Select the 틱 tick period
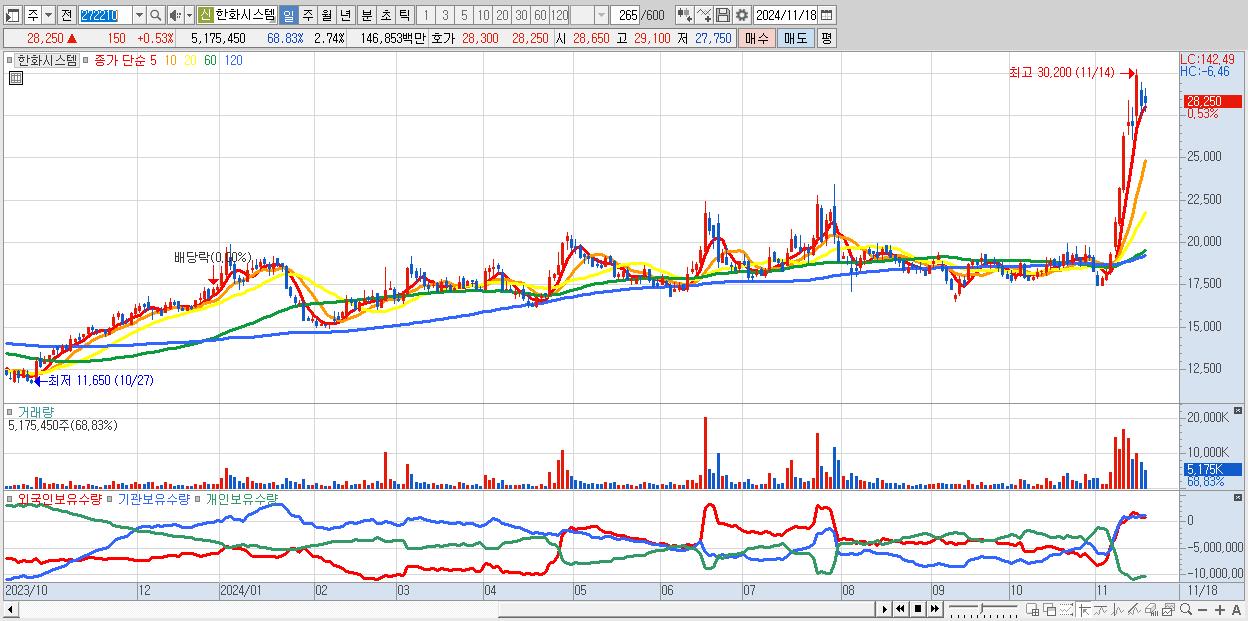The width and height of the screenshot is (1248, 621). (x=403, y=15)
